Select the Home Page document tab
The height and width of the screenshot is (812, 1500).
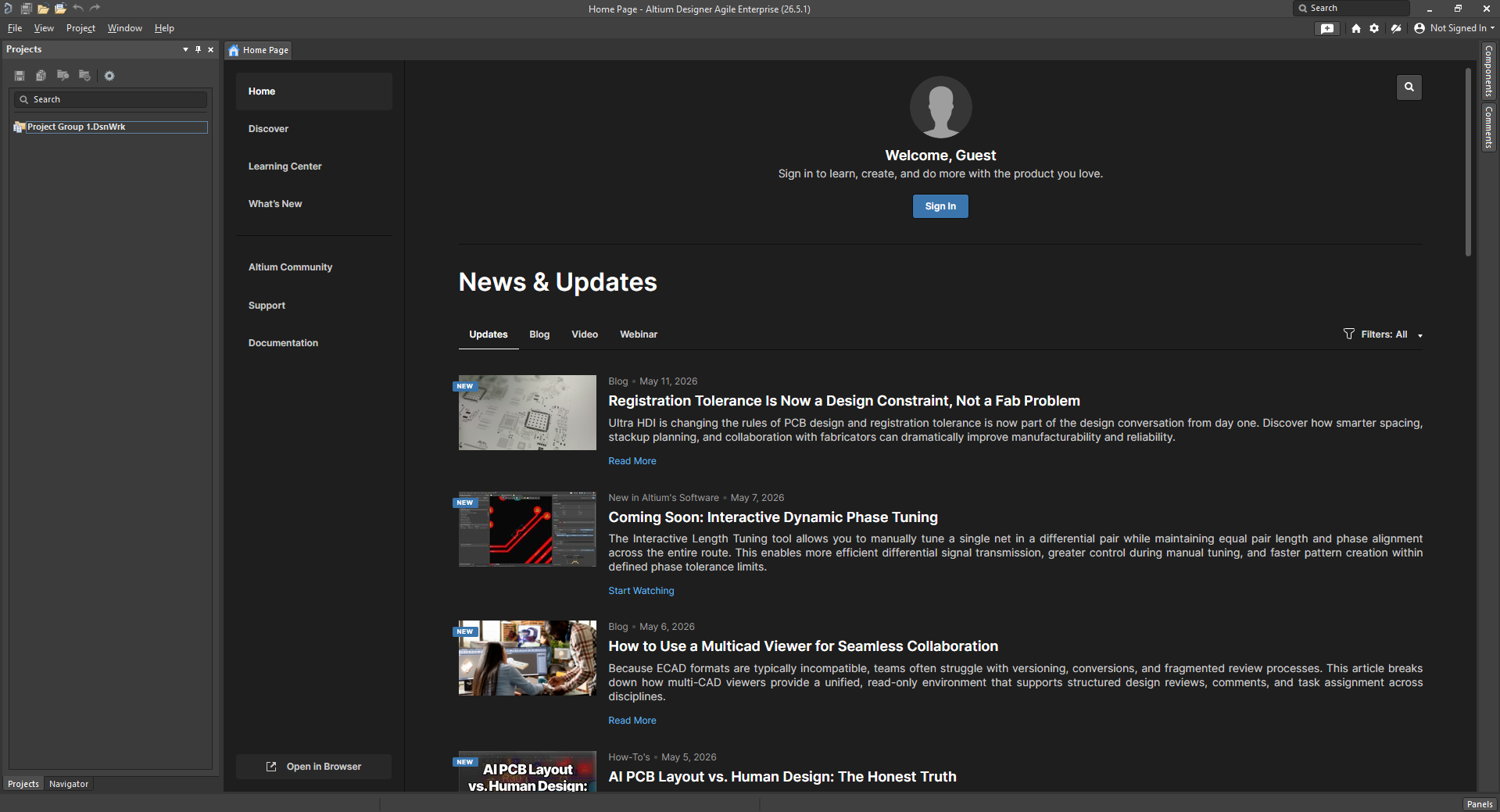[259, 50]
